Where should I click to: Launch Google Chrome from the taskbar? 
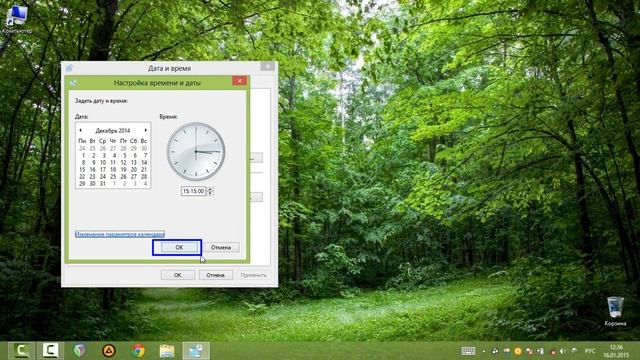click(138, 351)
